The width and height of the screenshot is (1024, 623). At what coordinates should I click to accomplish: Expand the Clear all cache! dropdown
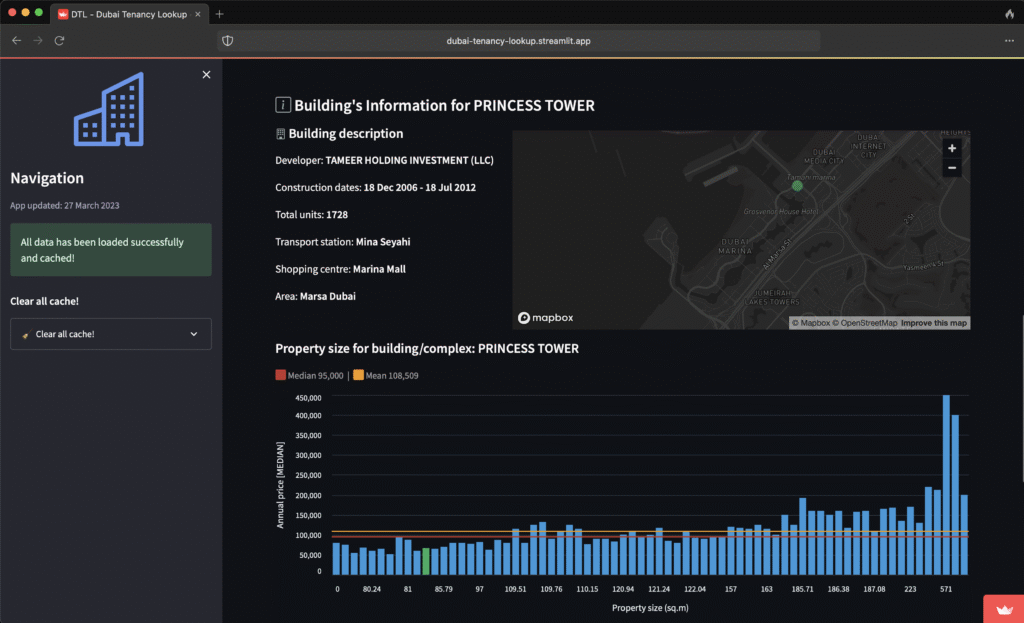point(110,334)
